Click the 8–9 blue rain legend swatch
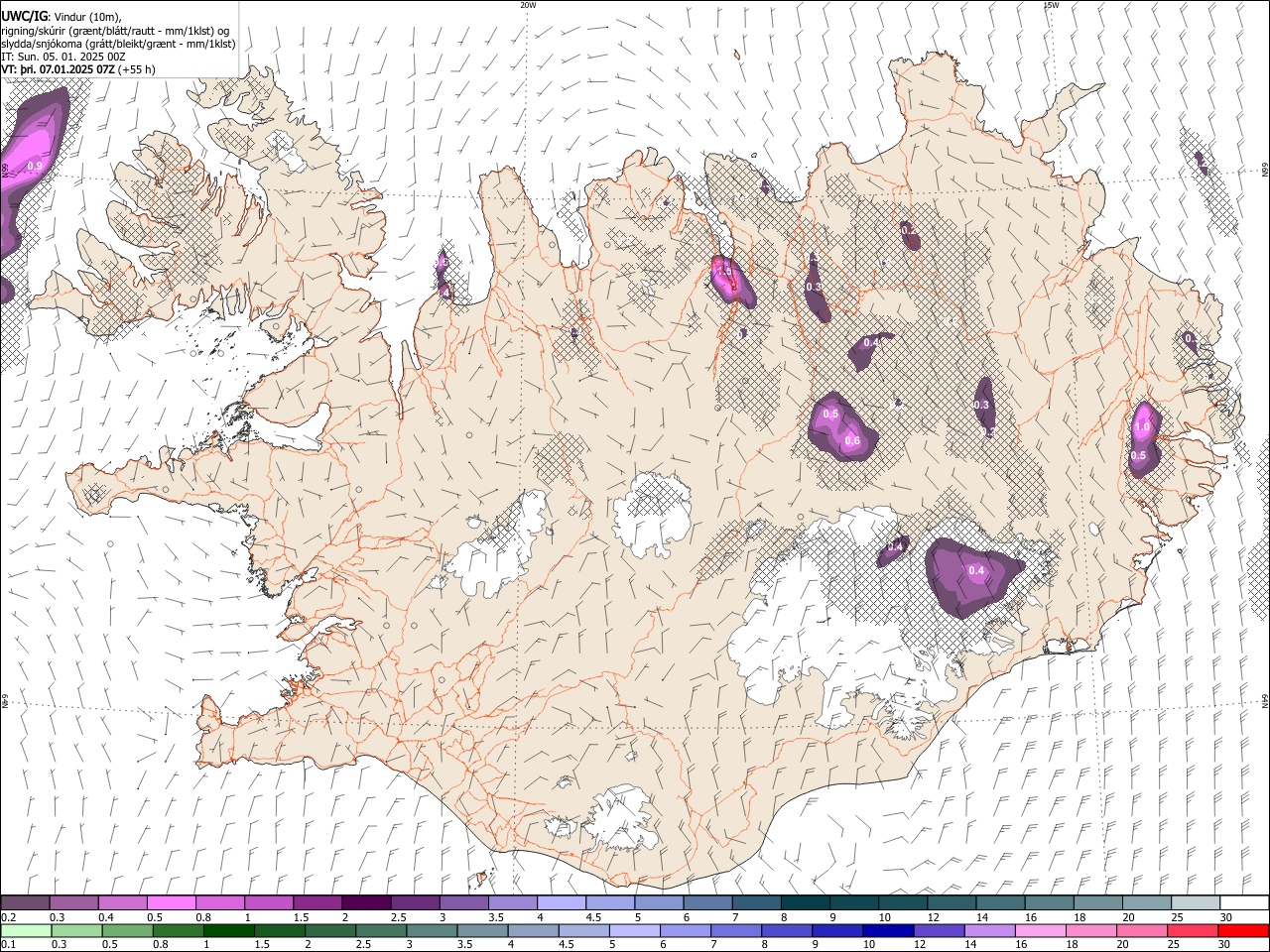 tap(787, 931)
